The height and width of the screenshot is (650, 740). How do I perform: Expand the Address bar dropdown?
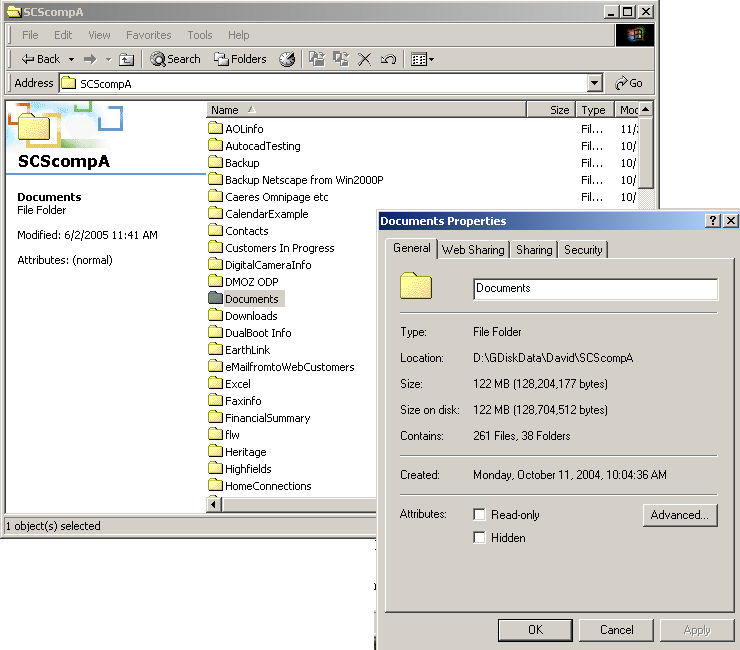pos(595,83)
